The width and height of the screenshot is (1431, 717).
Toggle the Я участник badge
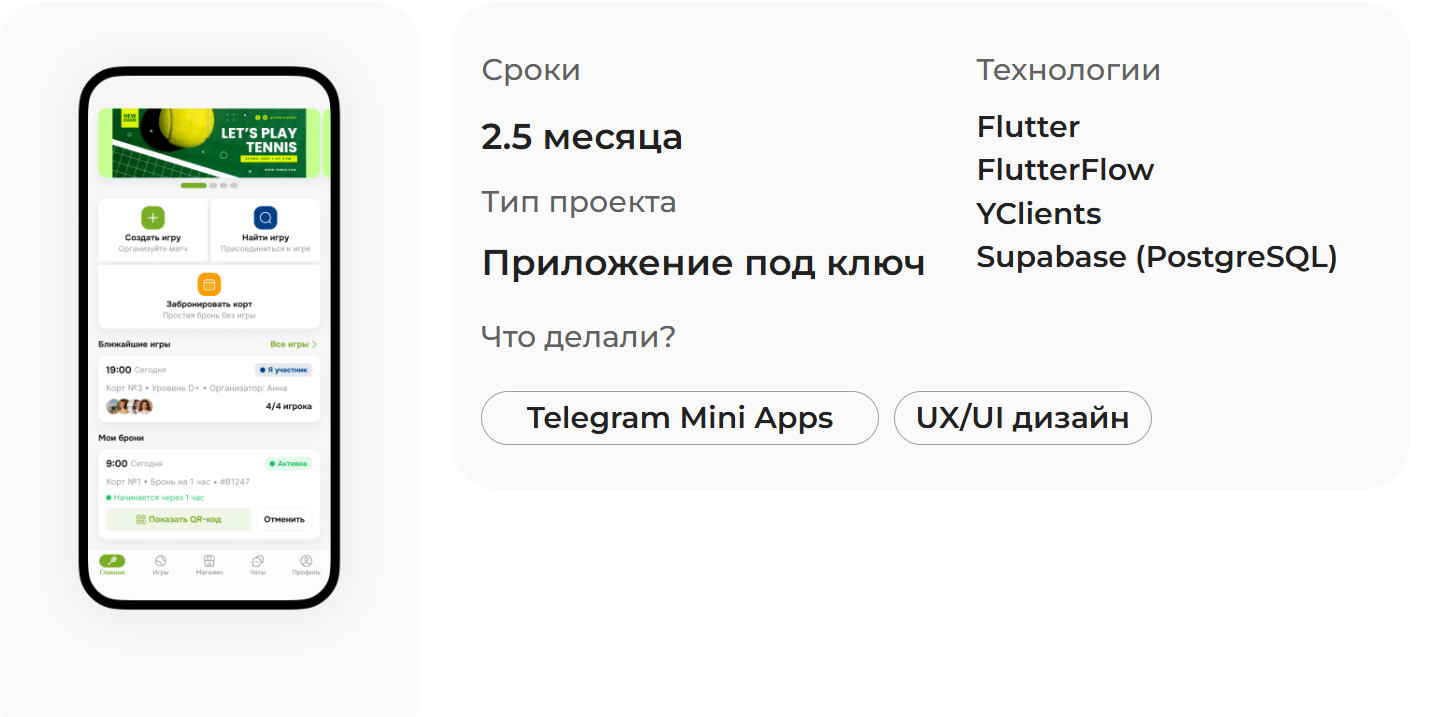pos(283,368)
